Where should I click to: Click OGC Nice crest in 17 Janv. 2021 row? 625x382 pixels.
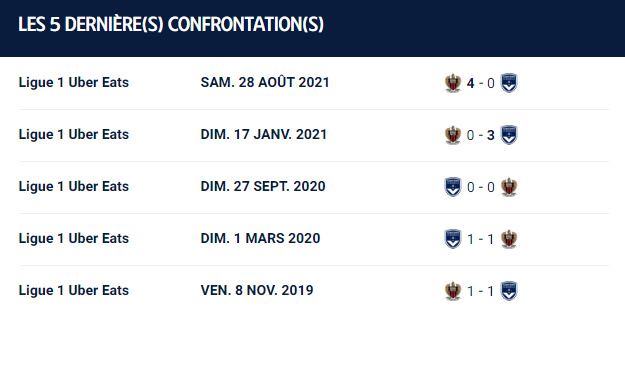tap(453, 135)
